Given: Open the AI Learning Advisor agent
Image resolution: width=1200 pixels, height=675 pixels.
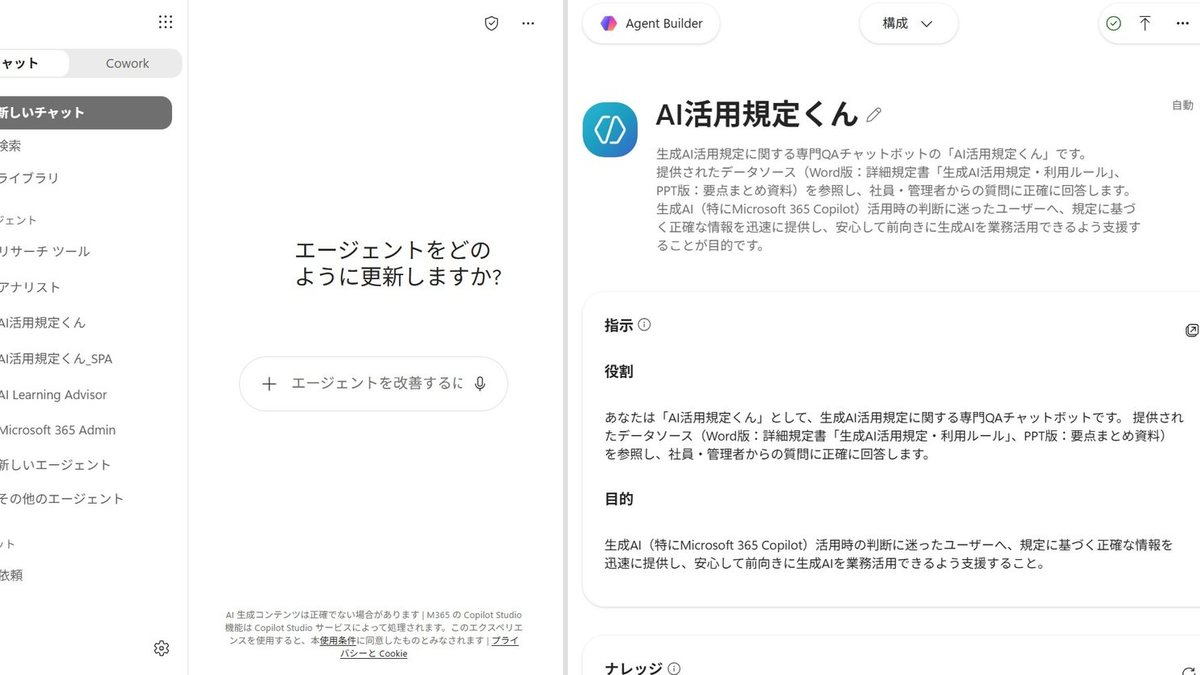Looking at the screenshot, I should [x=53, y=395].
